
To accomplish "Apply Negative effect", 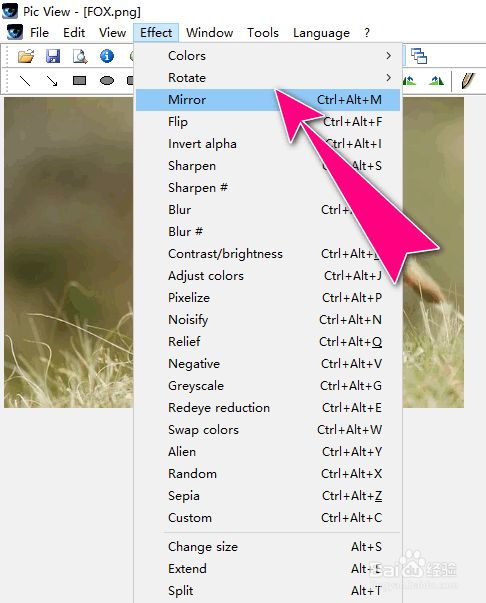I will [268, 364].
